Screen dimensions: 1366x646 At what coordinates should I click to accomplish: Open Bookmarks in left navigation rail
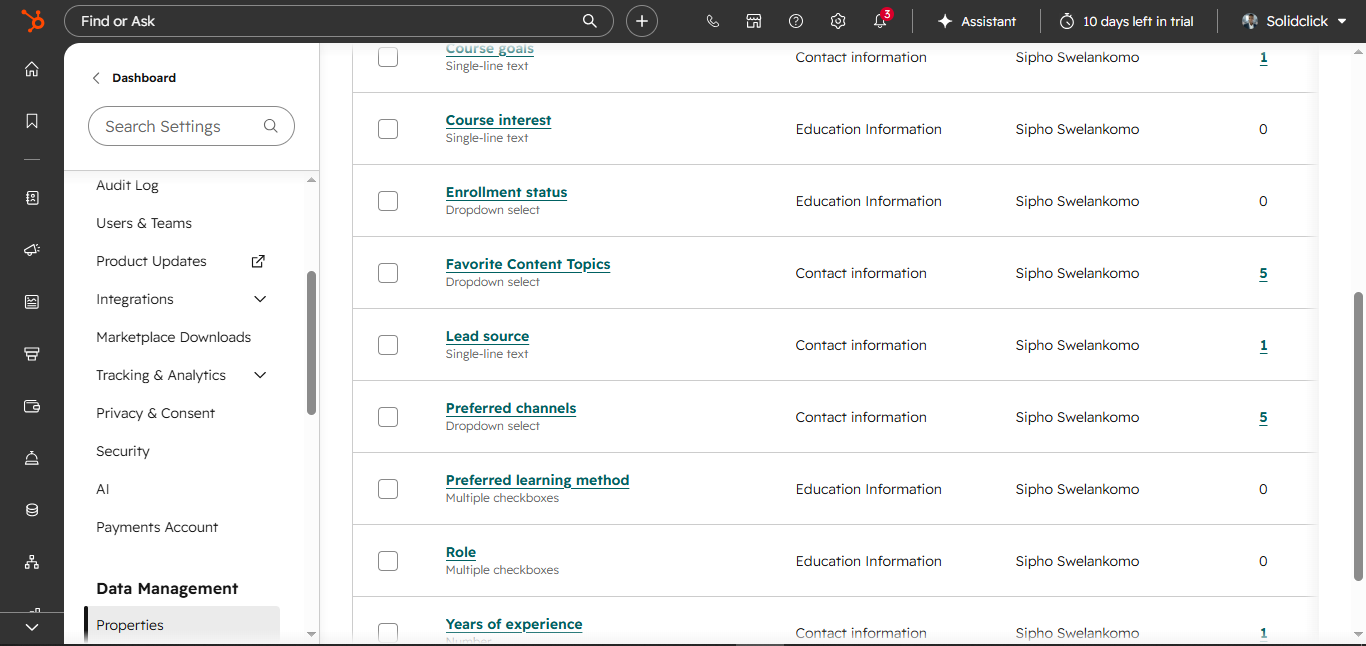click(32, 121)
